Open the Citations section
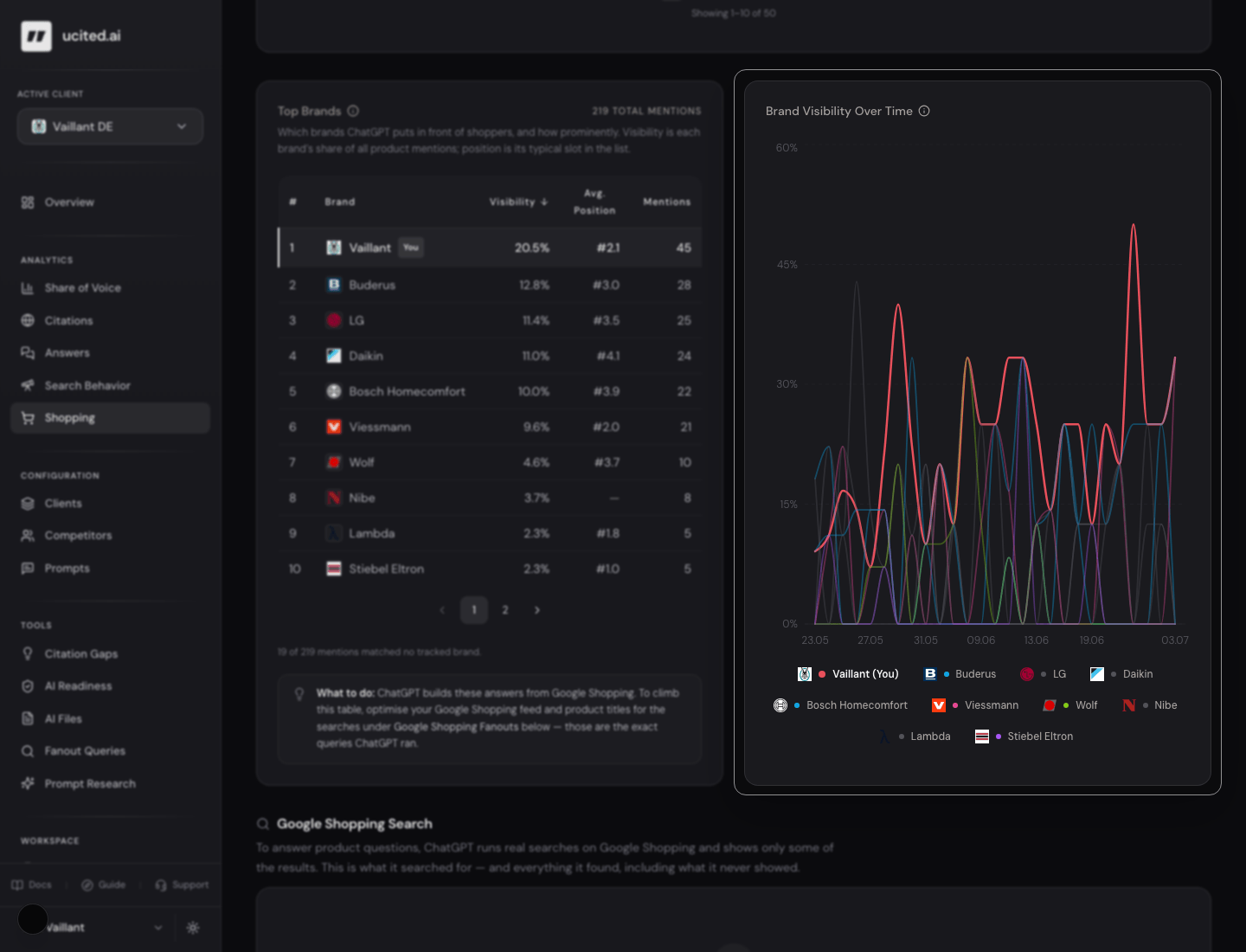Viewport: 1246px width, 952px height. tap(110, 321)
